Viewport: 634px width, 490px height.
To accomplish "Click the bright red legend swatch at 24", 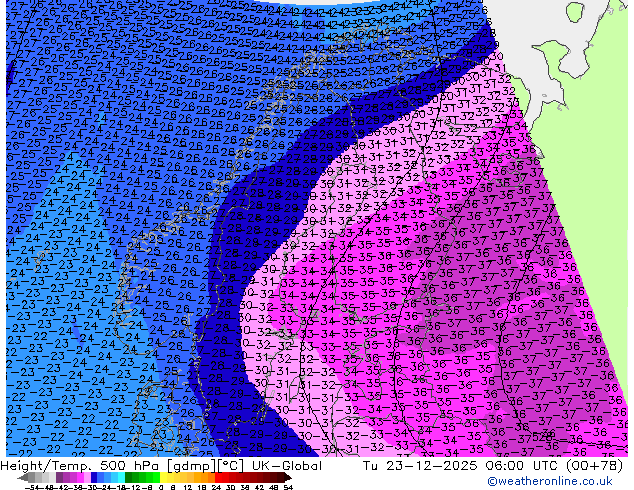I will coord(218,477).
